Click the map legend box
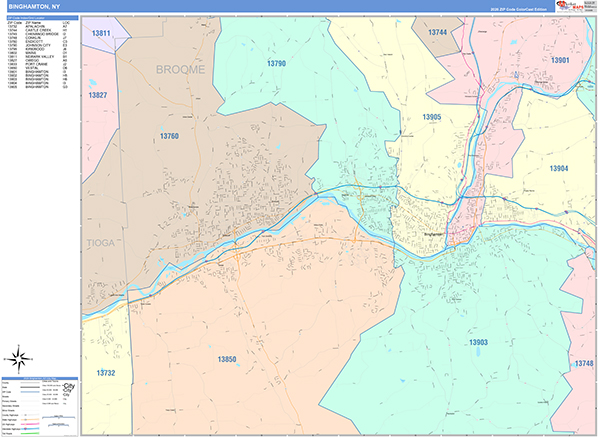This screenshot has width=600, height=437. 40,406
